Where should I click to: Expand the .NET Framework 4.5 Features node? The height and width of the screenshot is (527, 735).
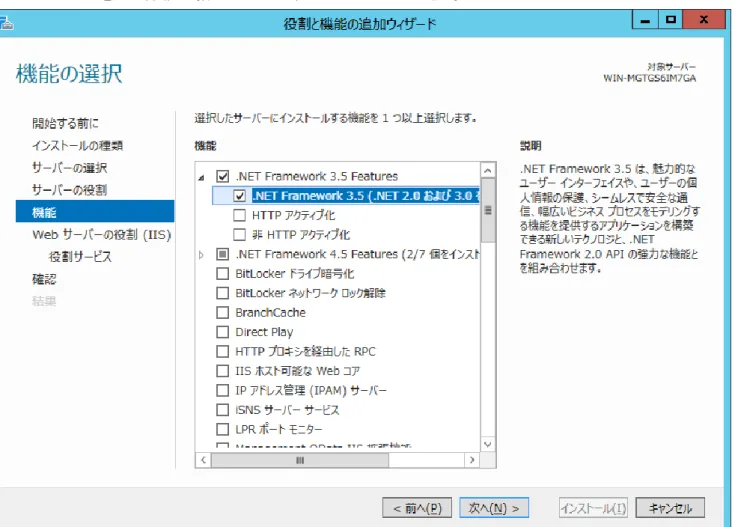coord(202,255)
